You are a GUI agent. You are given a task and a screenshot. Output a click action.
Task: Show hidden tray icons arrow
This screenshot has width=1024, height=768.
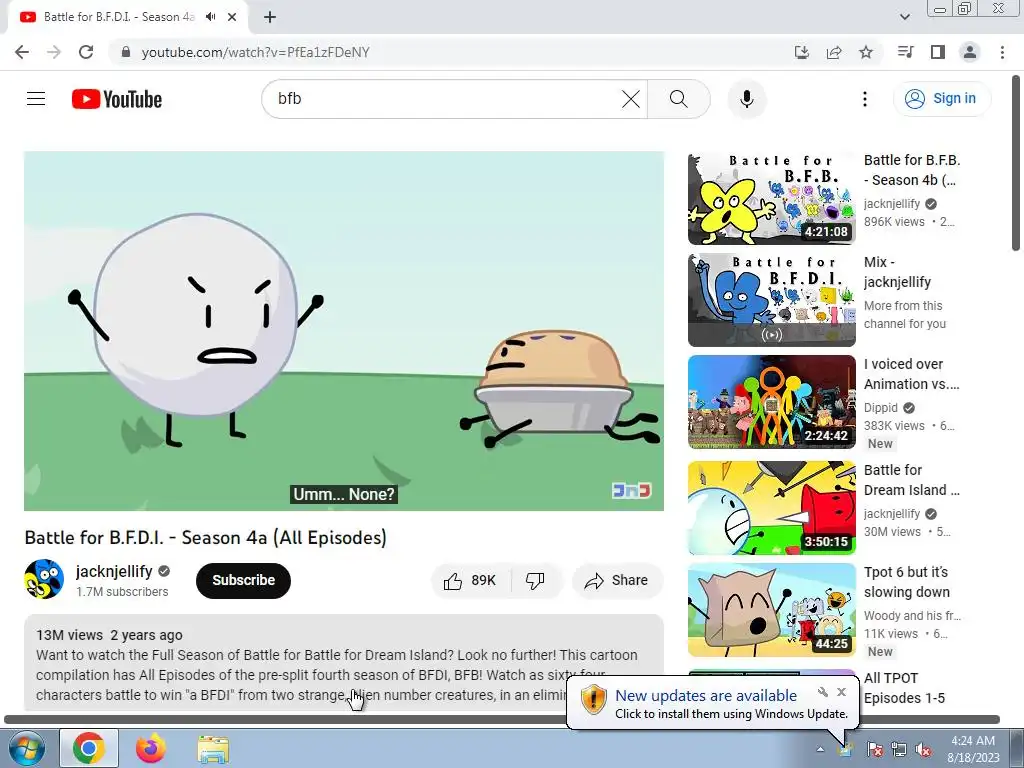tap(820, 749)
